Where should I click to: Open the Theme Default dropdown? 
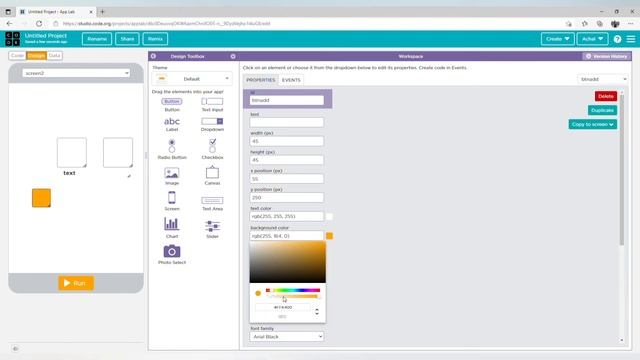point(191,78)
